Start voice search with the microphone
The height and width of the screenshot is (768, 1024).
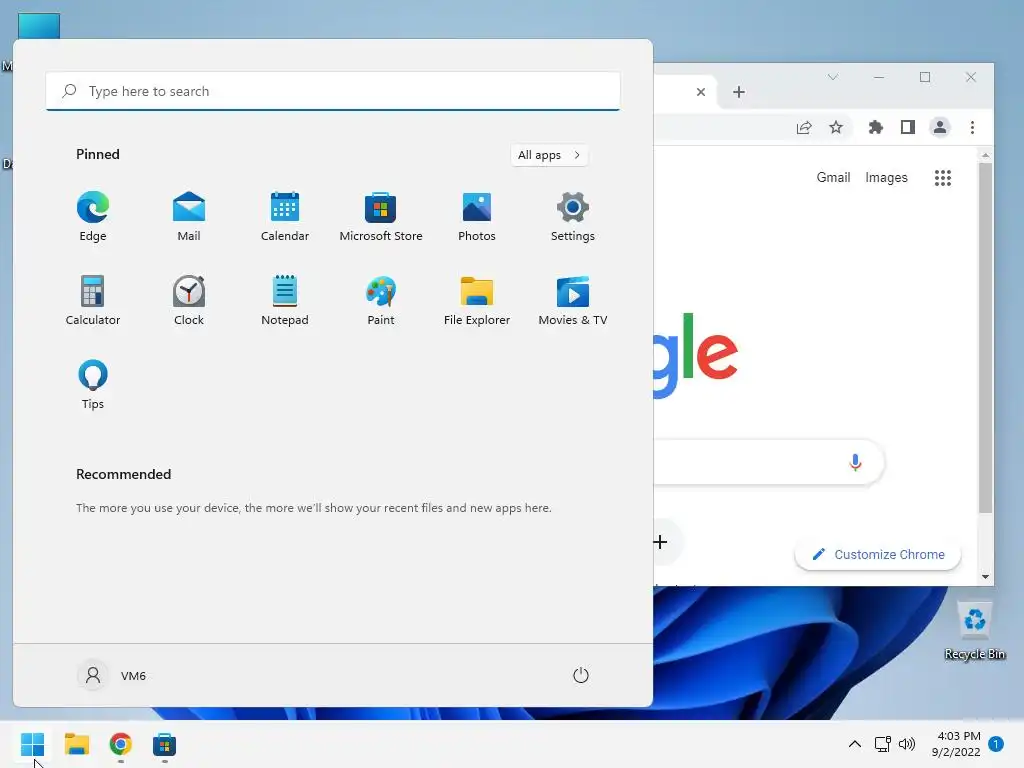click(855, 462)
